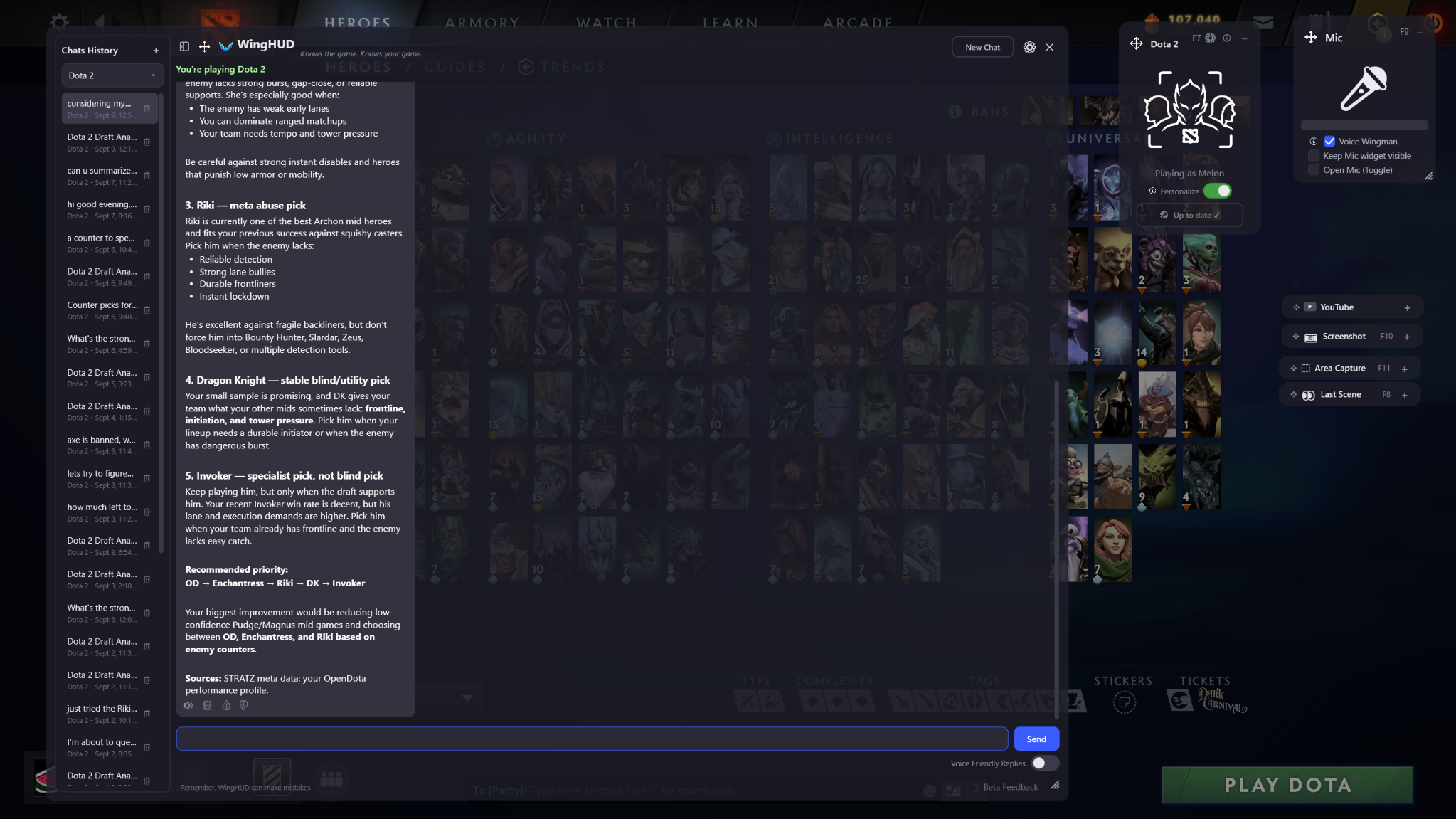Viewport: 1456px width, 819px height.
Task: Delete the 'Counter picks for...' chat
Action: coord(147,310)
